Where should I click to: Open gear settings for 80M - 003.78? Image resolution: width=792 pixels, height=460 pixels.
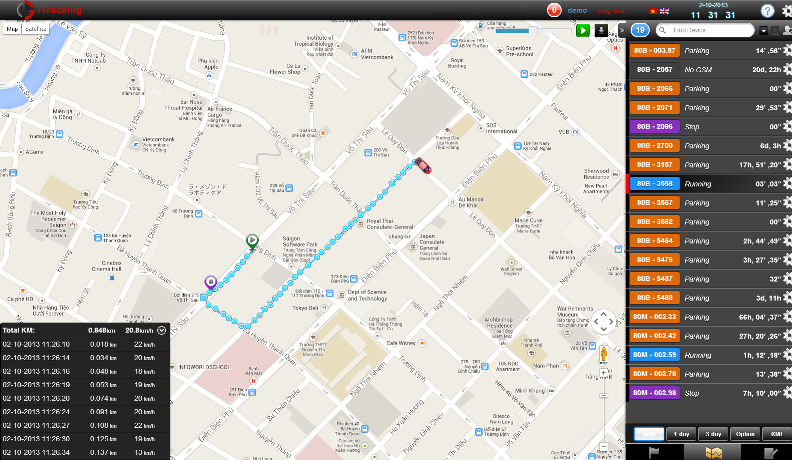tap(787, 374)
